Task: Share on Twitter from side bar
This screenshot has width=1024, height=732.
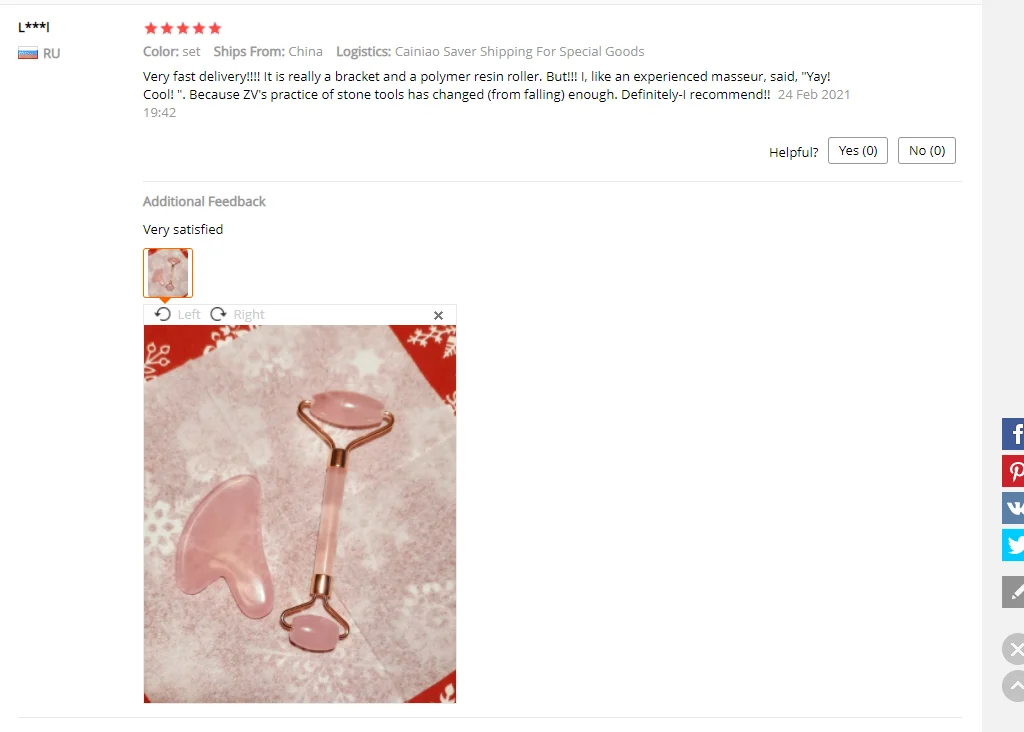Action: 1013,545
